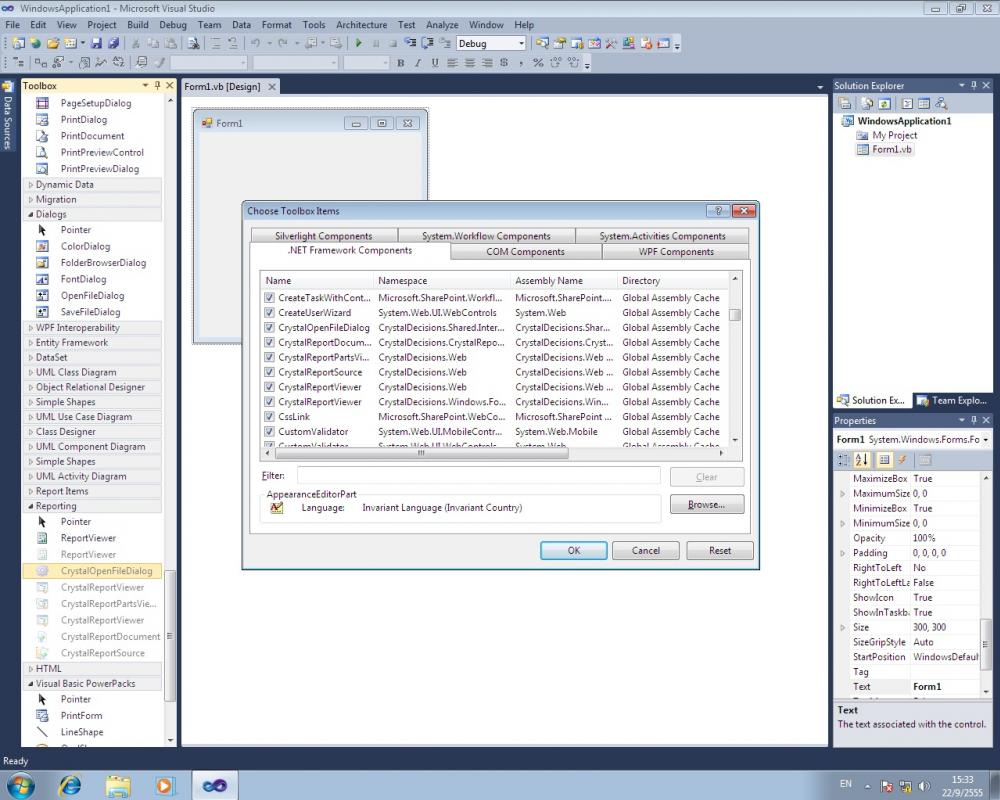The height and width of the screenshot is (800, 1000).
Task: Open Windows Media Player from the taskbar
Action: (x=165, y=785)
